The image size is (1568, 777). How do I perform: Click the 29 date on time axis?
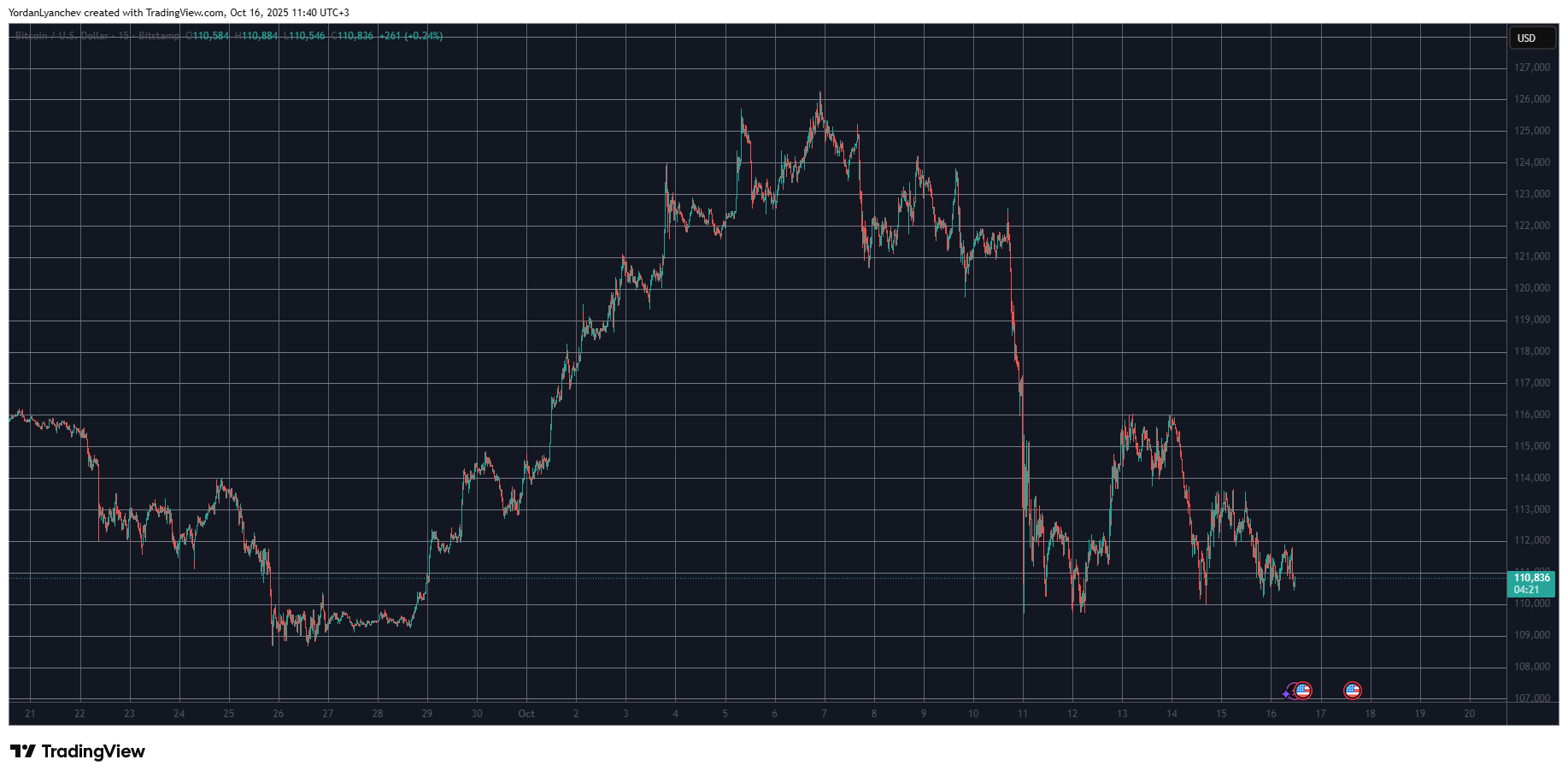[427, 714]
